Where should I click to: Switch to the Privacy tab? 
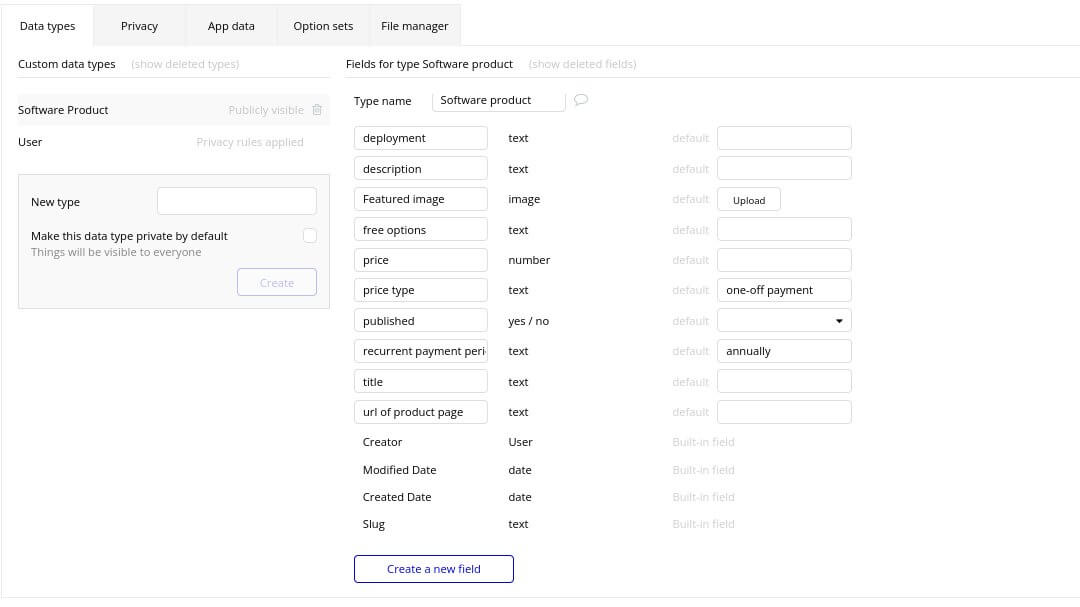(139, 26)
